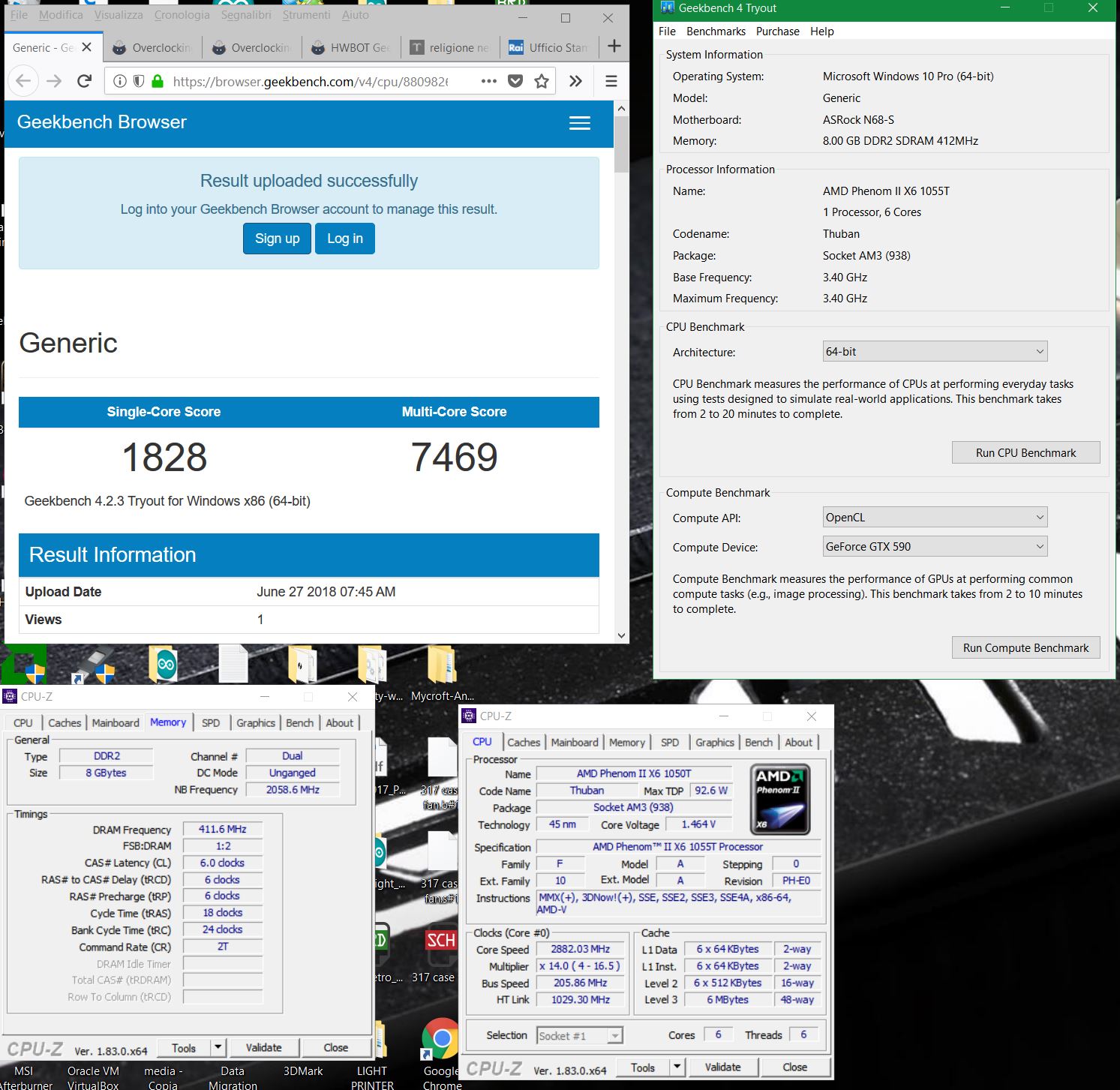
Task: Expand the Compute API OpenCL dropdown
Action: pyautogui.click(x=935, y=517)
